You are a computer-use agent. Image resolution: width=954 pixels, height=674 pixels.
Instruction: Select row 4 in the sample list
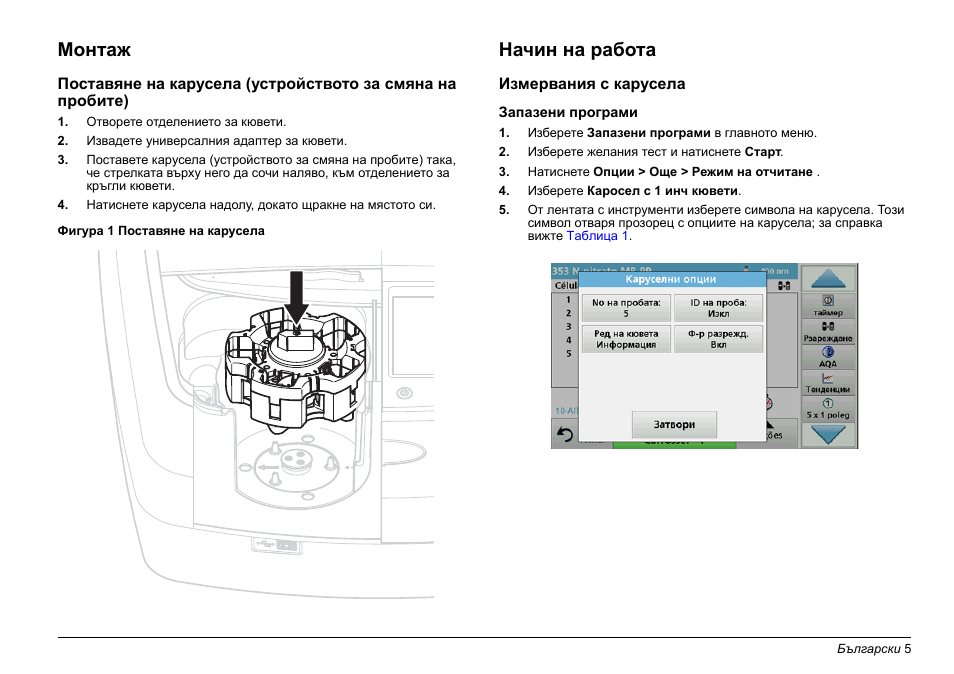coord(568,340)
